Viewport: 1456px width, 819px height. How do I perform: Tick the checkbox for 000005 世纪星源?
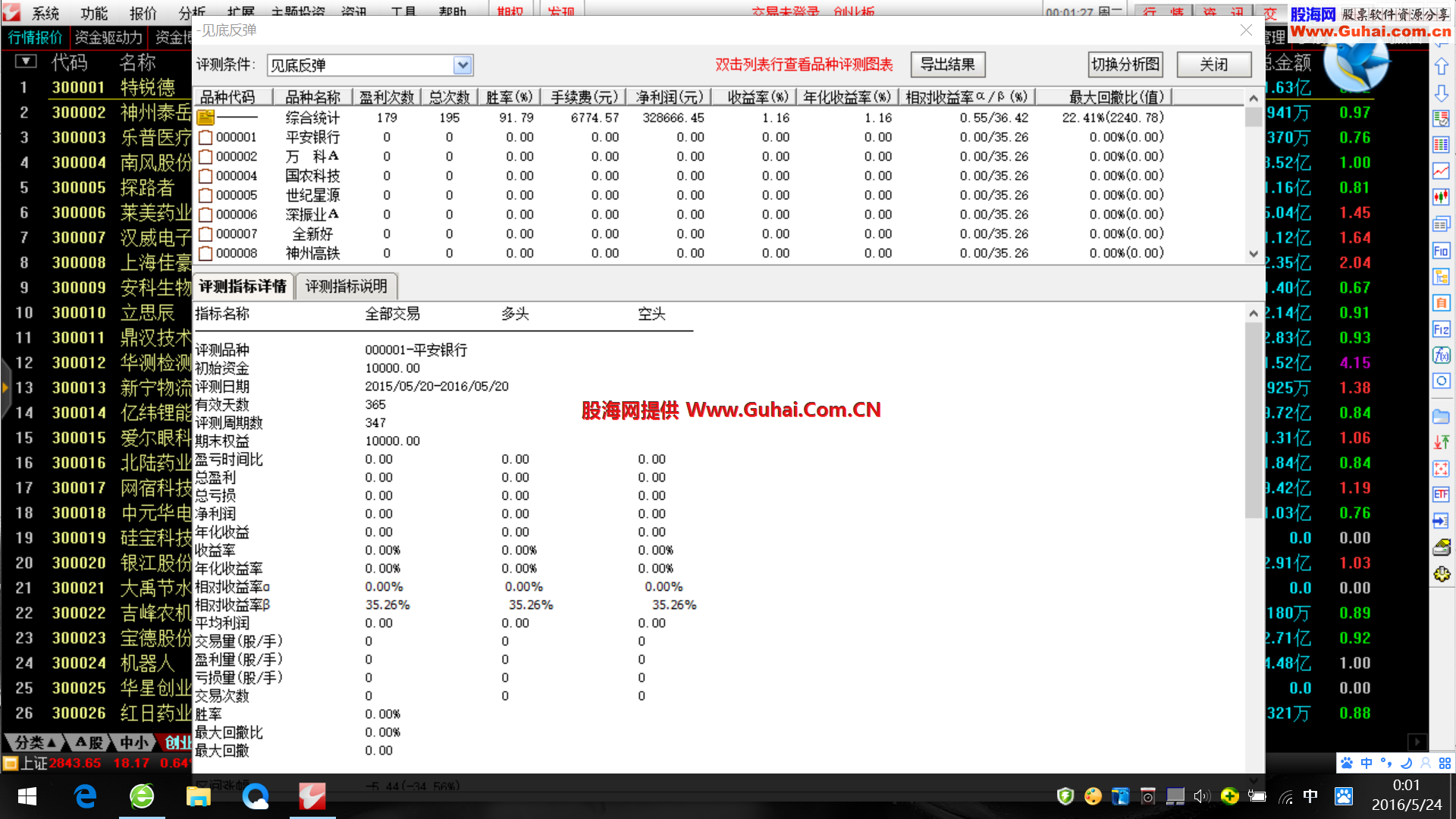pyautogui.click(x=206, y=196)
